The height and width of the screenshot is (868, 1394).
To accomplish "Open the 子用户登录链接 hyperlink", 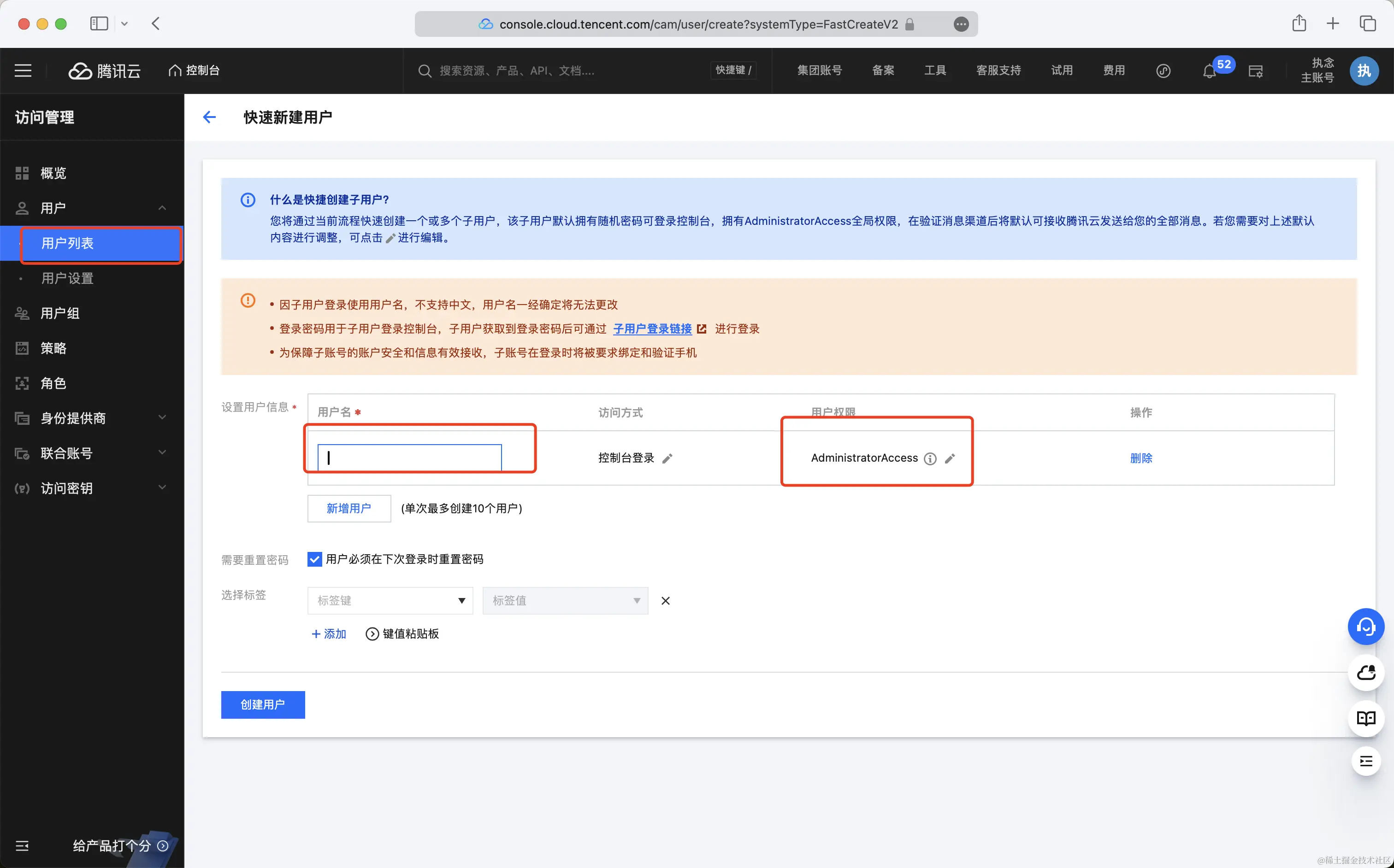I will [x=652, y=329].
